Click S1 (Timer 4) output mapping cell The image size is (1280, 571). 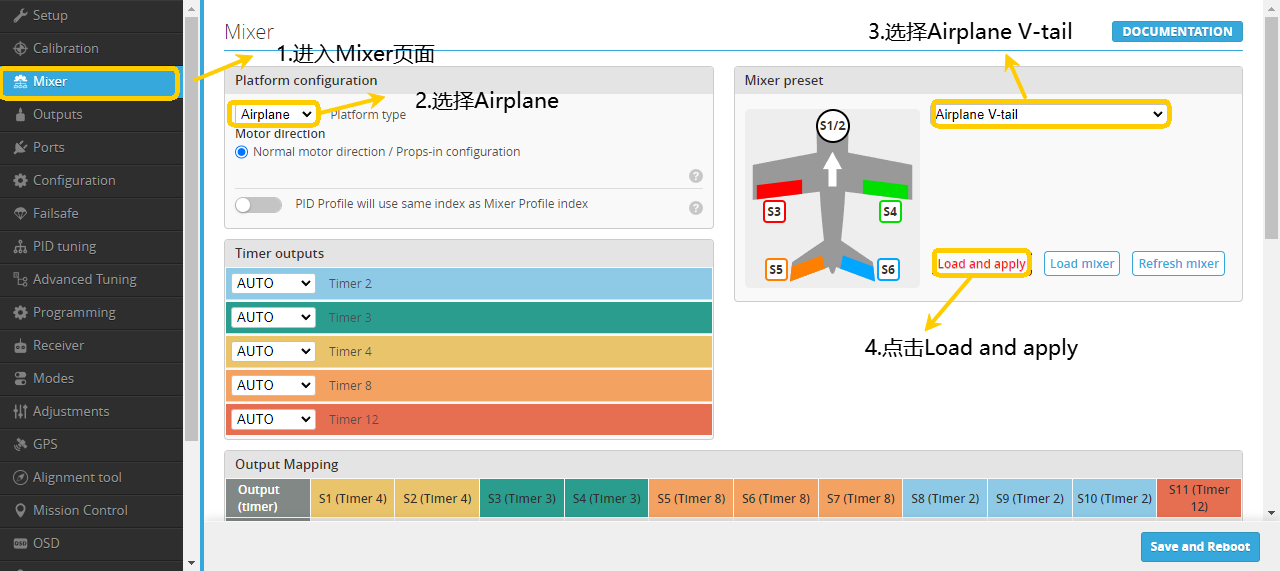pos(353,499)
